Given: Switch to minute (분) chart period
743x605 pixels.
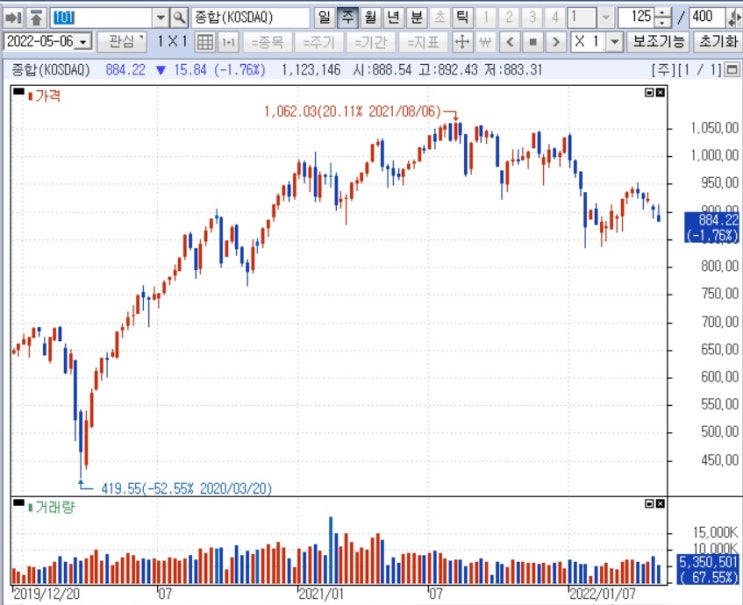Looking at the screenshot, I should [417, 18].
